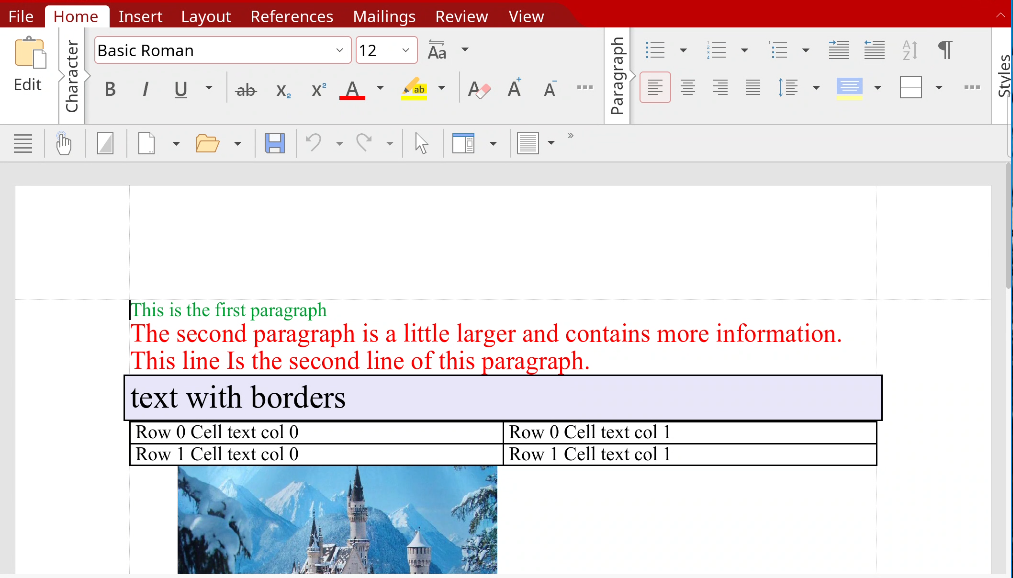This screenshot has width=1013, height=578.
Task: Open an existing document
Action: coord(207,142)
